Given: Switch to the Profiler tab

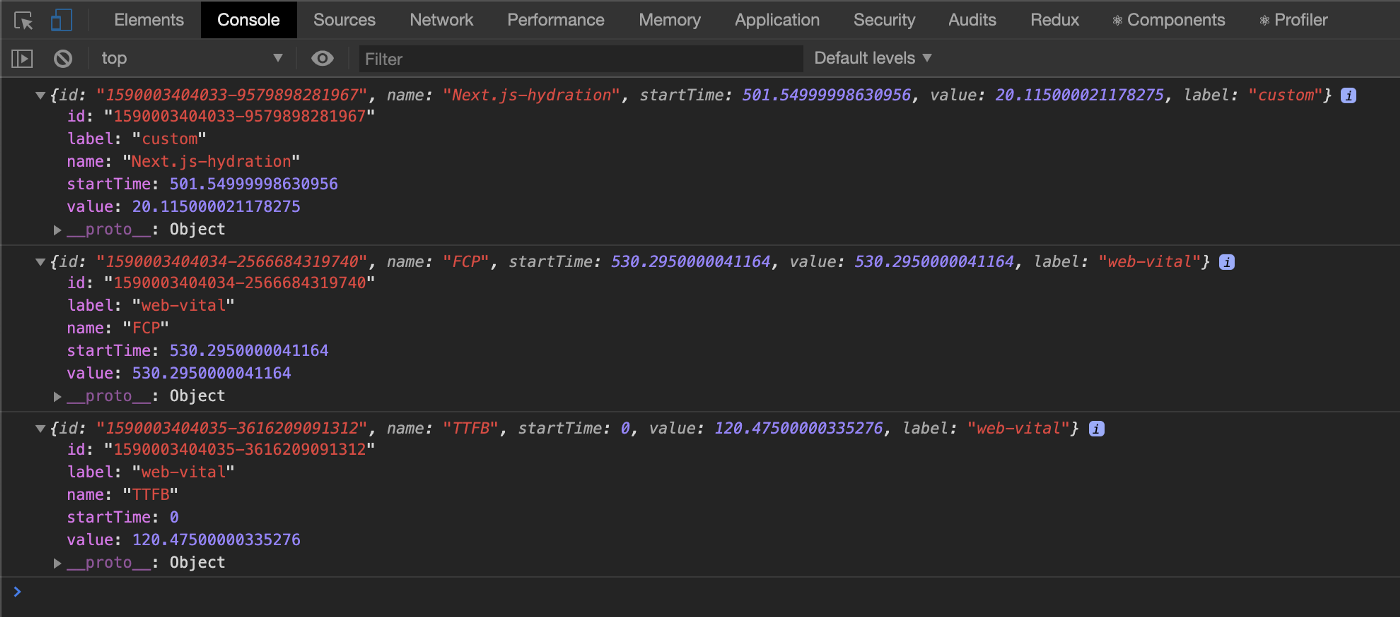Looking at the screenshot, I should point(1293,19).
